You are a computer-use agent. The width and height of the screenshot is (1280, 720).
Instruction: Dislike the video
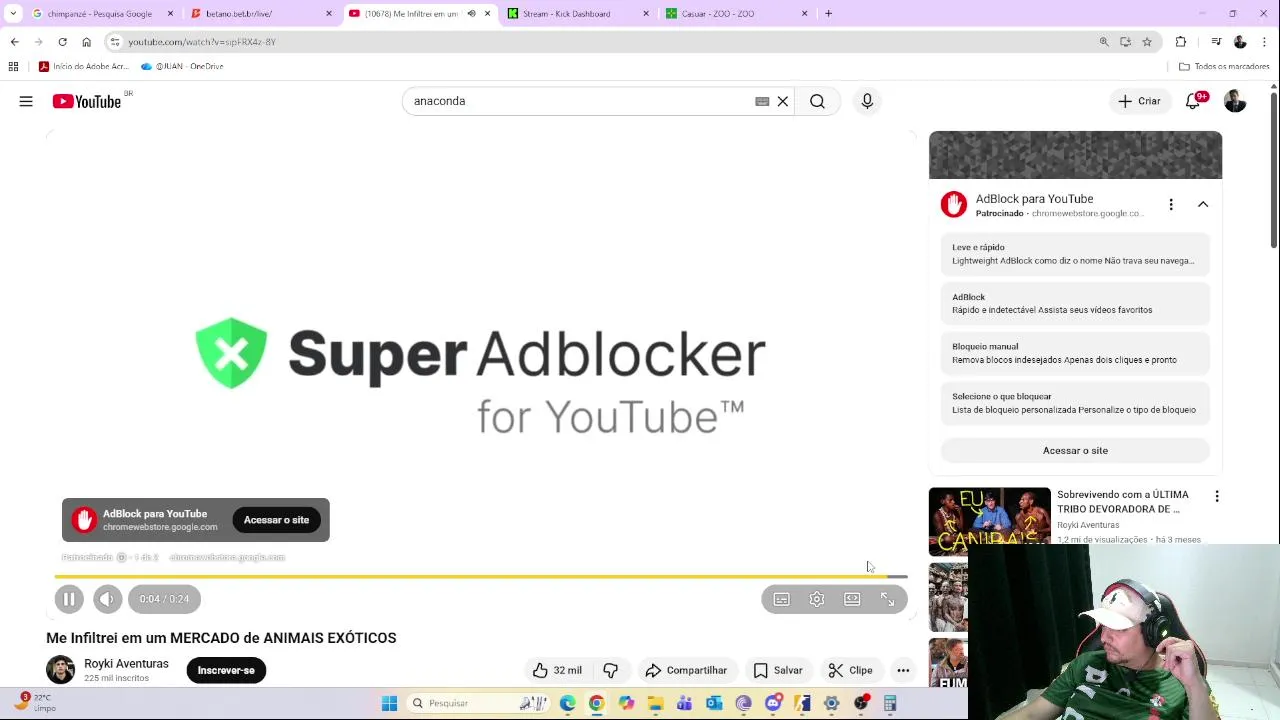point(611,670)
